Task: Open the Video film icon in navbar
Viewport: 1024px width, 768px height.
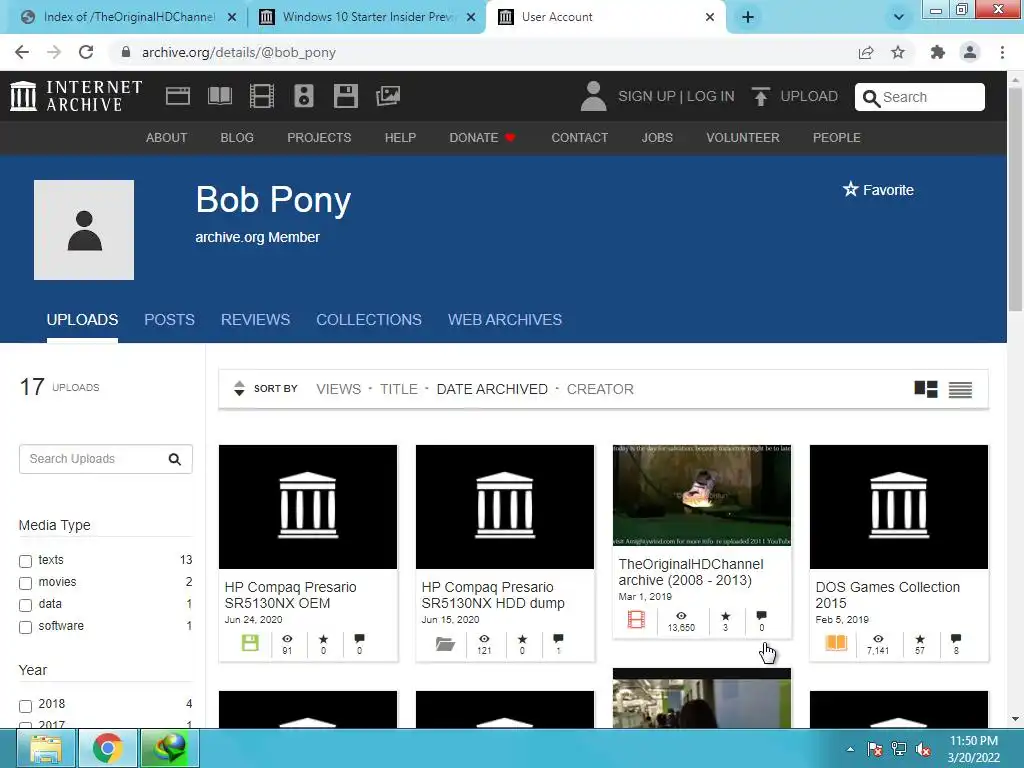Action: tap(261, 96)
